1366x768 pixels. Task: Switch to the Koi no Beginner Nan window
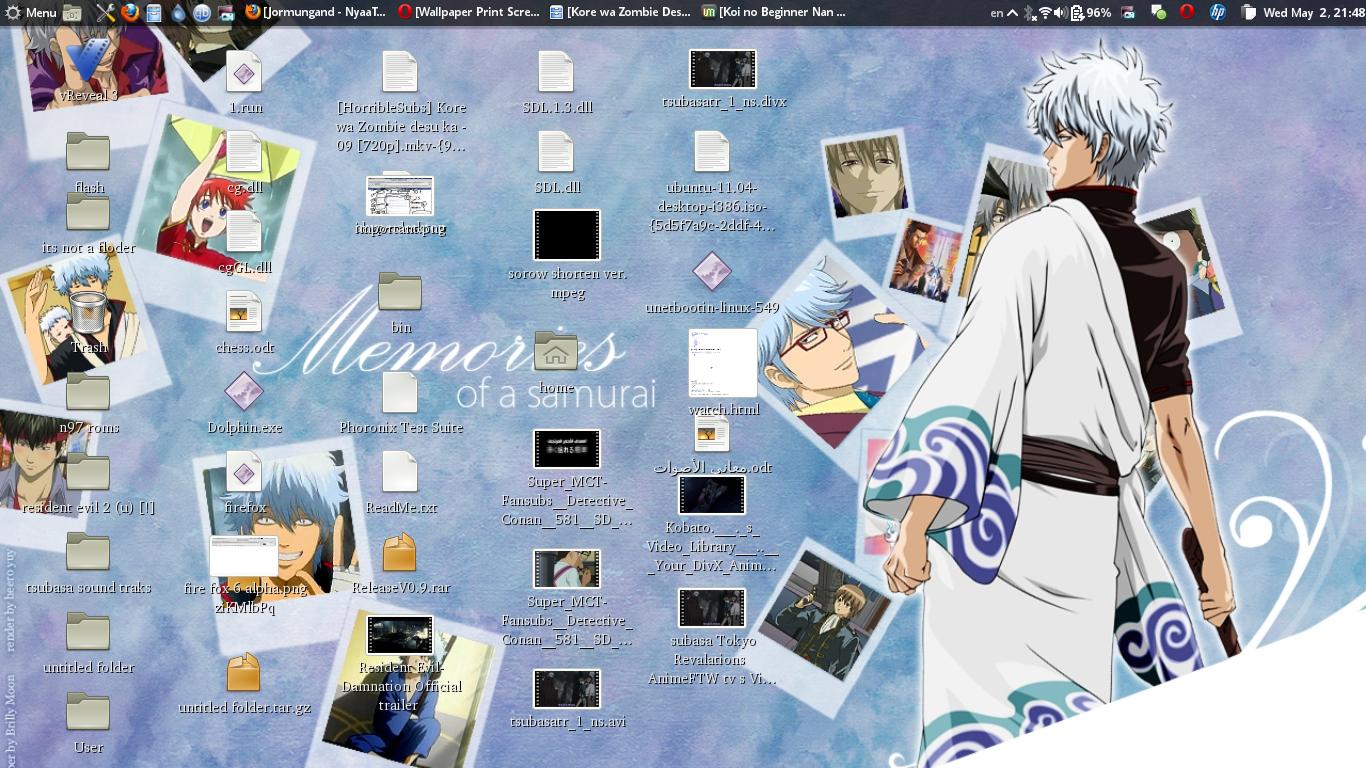click(774, 13)
